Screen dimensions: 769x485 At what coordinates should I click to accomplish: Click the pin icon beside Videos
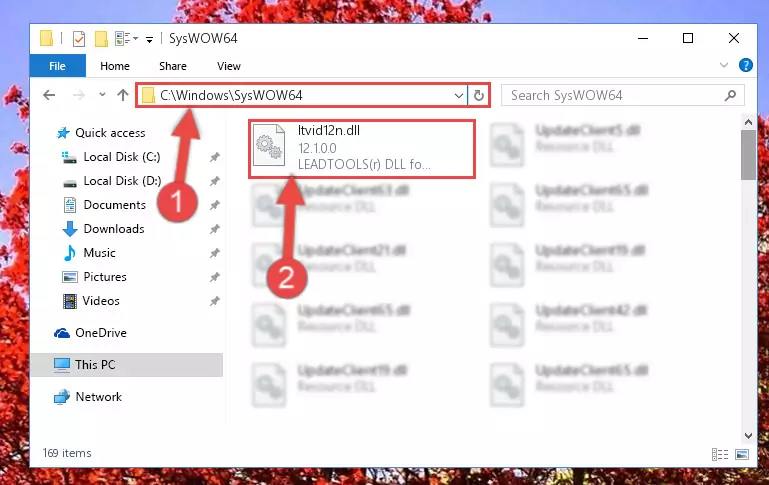pyautogui.click(x=214, y=301)
